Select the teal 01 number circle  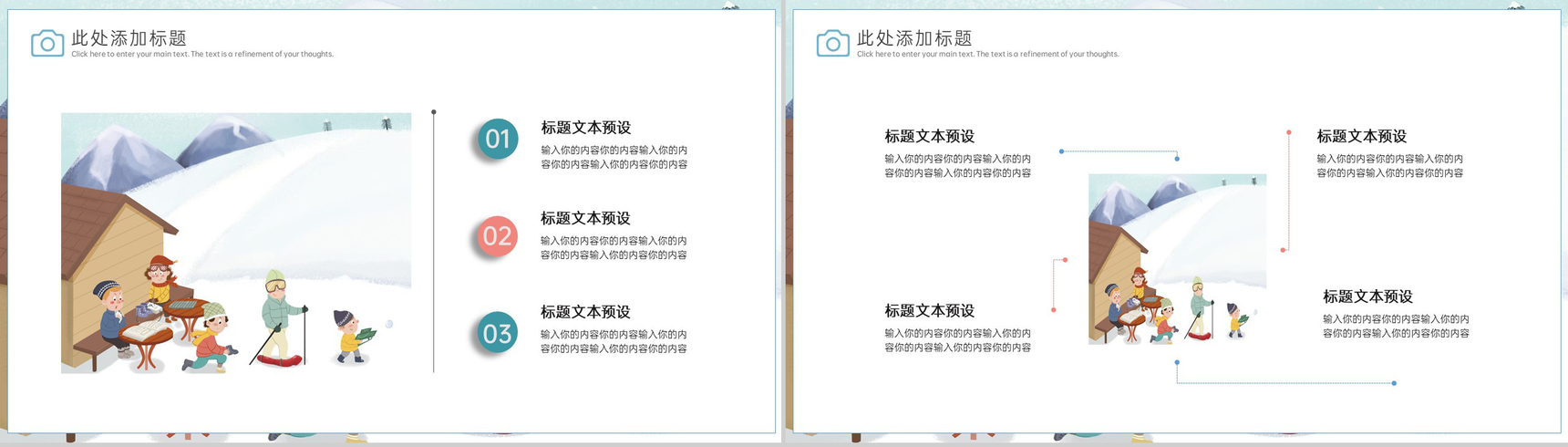click(x=498, y=139)
